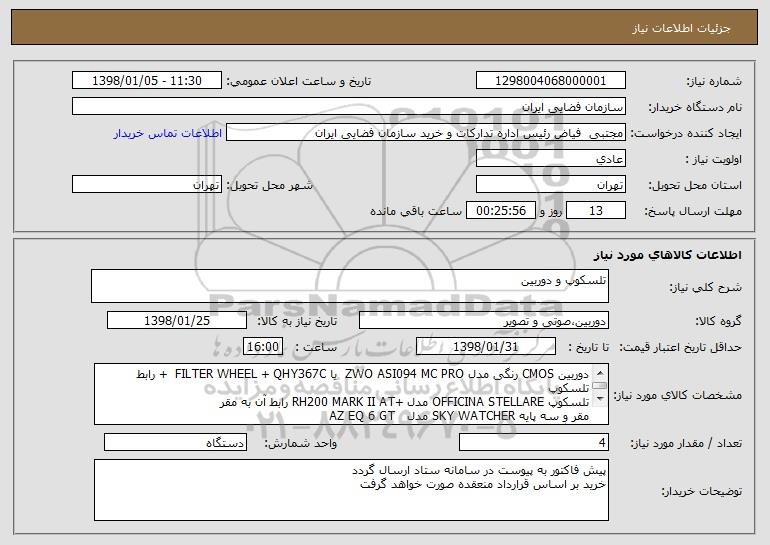This screenshot has height=545, width=770.
Task: Click the label توضیحات خریدار
Action: click(x=701, y=491)
